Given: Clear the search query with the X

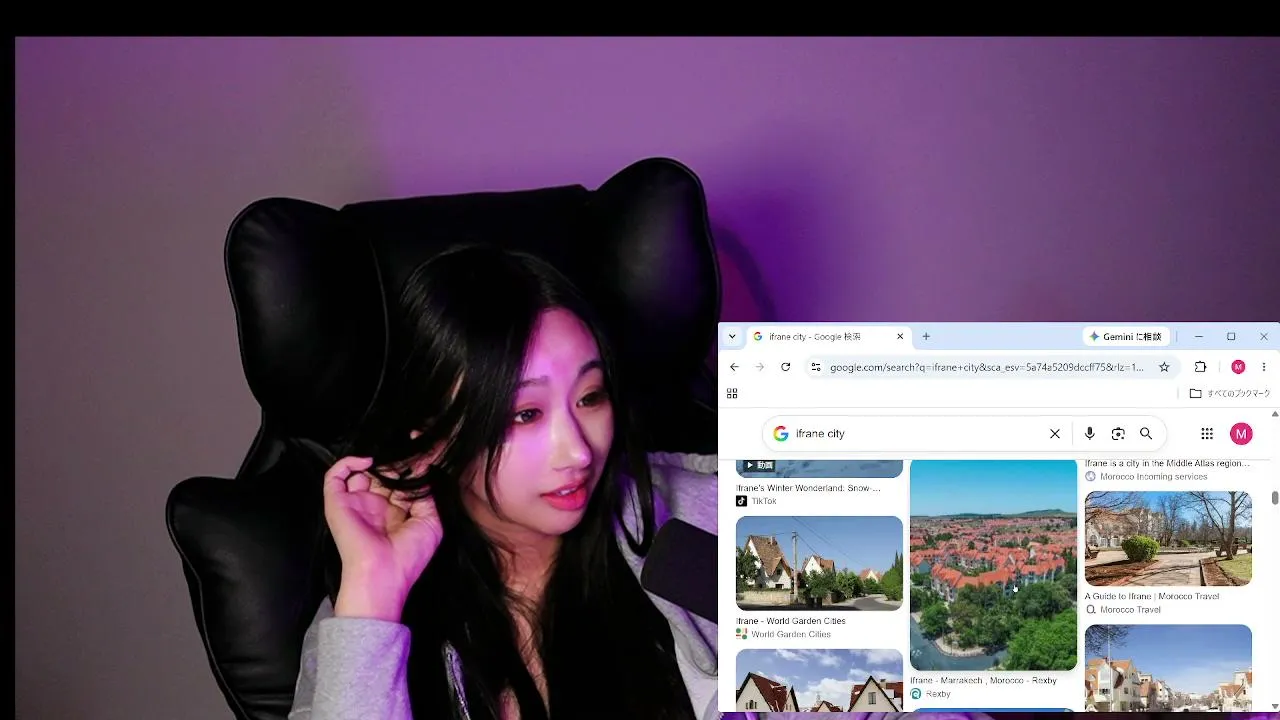Looking at the screenshot, I should pyautogui.click(x=1055, y=434).
